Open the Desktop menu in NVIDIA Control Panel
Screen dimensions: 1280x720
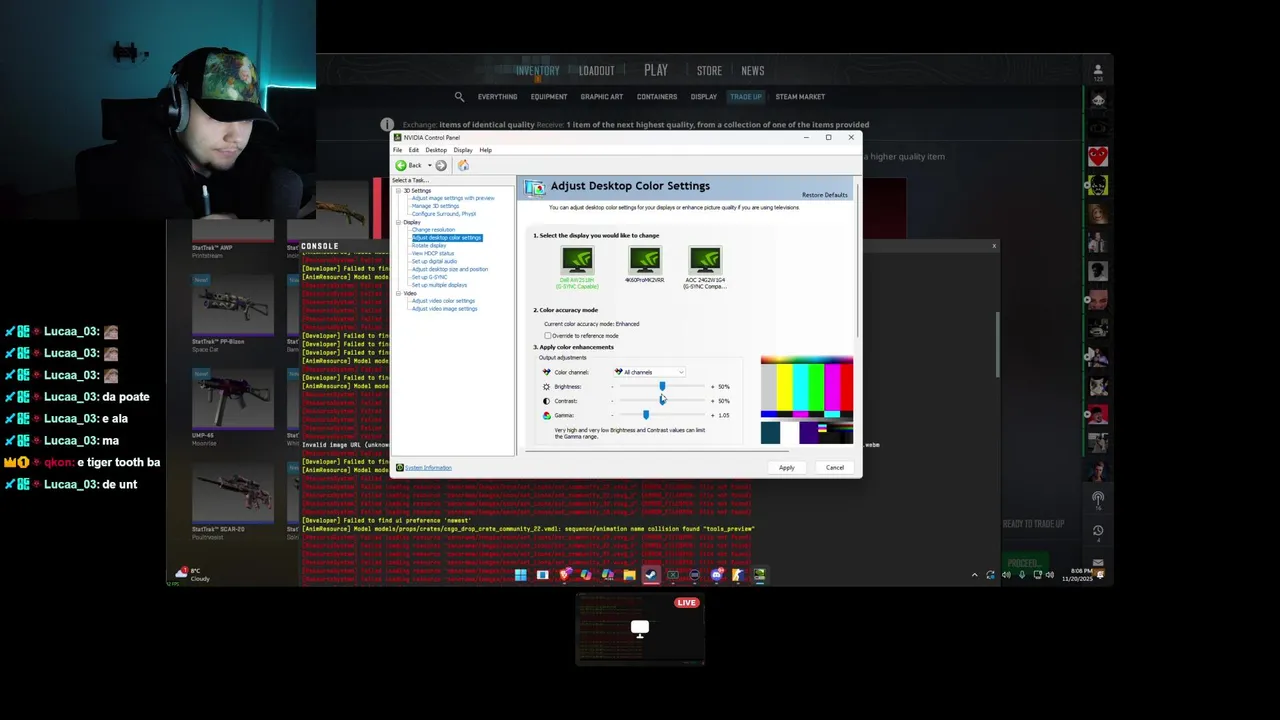coord(436,150)
